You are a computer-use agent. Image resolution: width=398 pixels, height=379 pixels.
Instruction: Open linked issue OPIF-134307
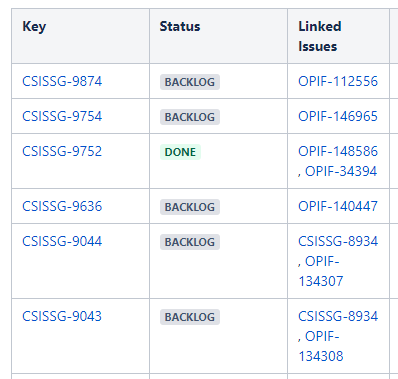(320, 271)
